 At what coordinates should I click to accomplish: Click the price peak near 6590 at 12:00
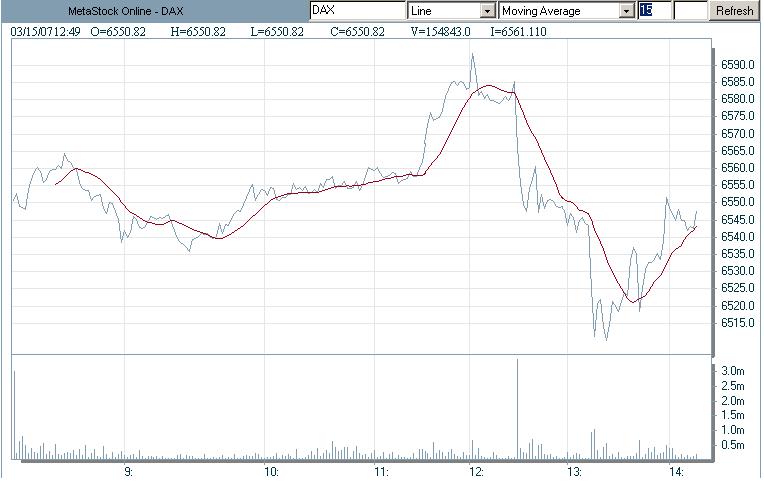pyautogui.click(x=472, y=55)
